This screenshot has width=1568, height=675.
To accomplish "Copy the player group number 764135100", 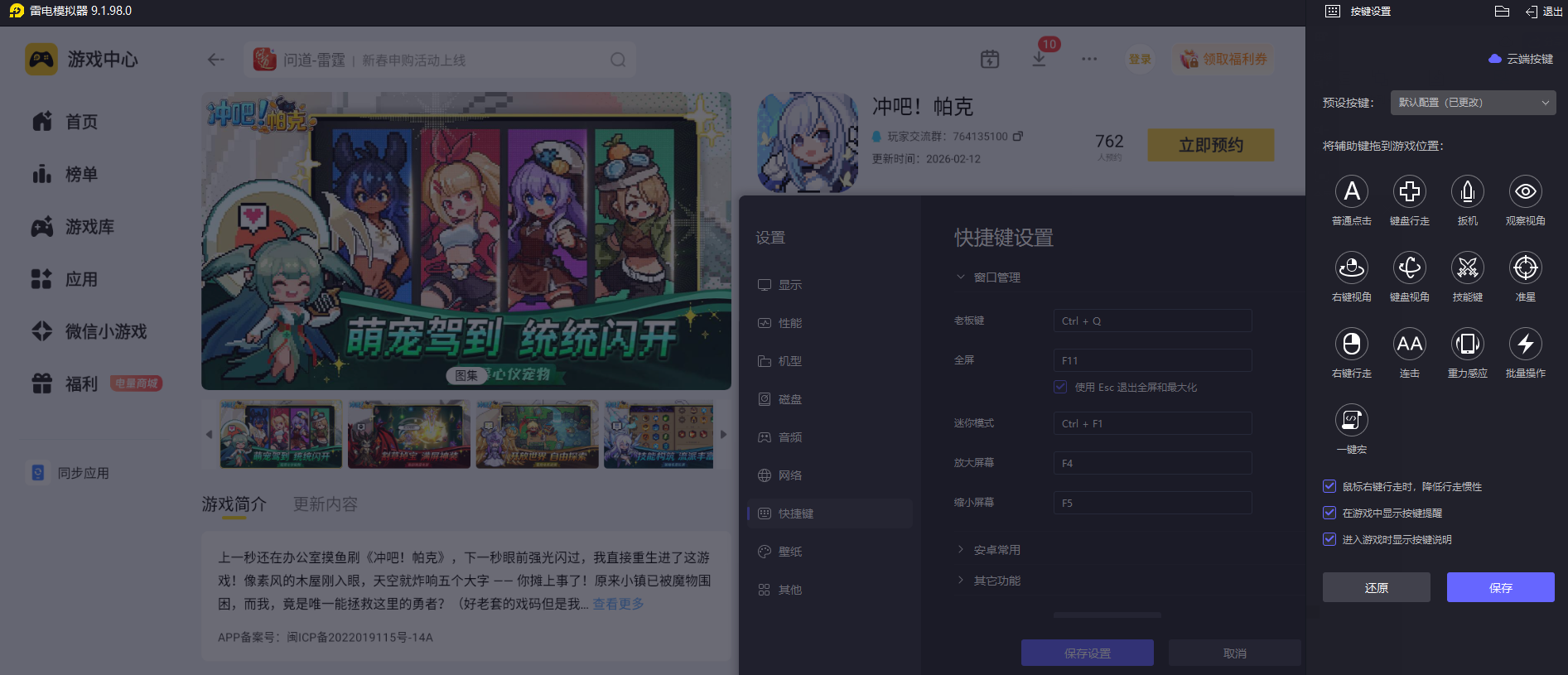I will 1018,136.
